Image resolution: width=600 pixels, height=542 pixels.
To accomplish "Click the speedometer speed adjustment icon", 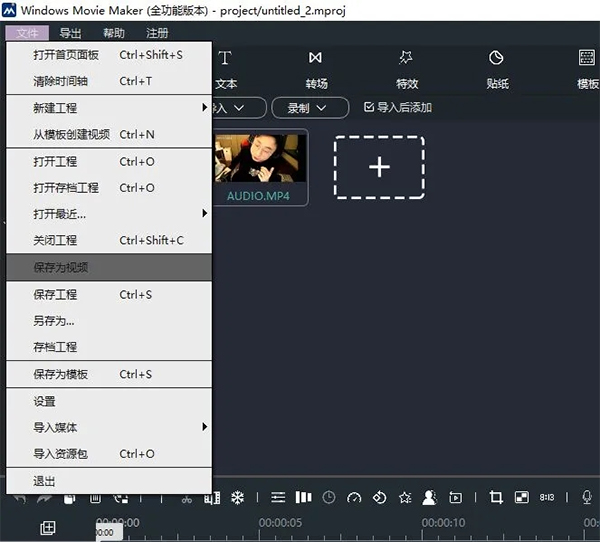I will tap(354, 497).
